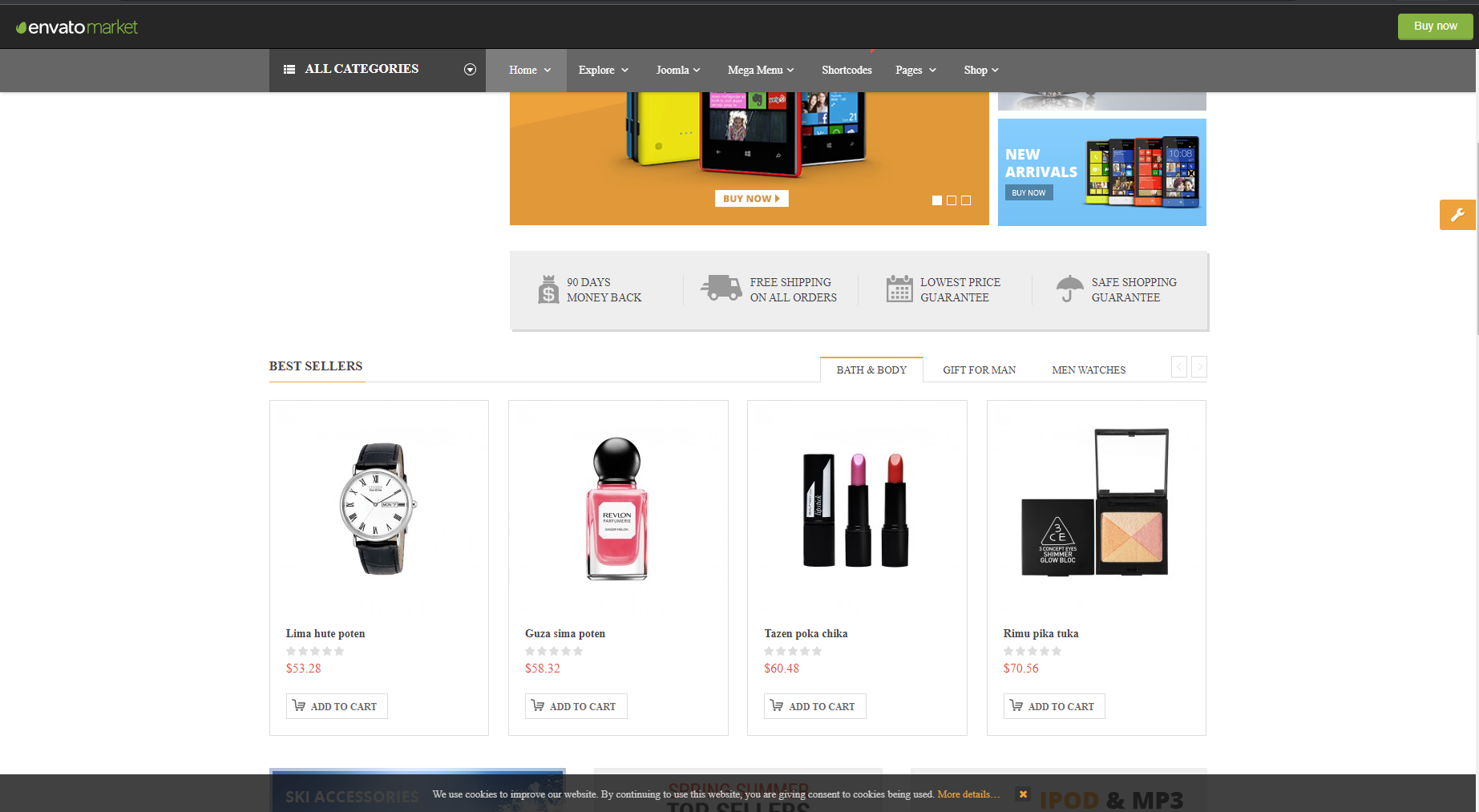Add Tazen poka chika to cart
Image resolution: width=1479 pixels, height=812 pixels.
click(x=814, y=706)
